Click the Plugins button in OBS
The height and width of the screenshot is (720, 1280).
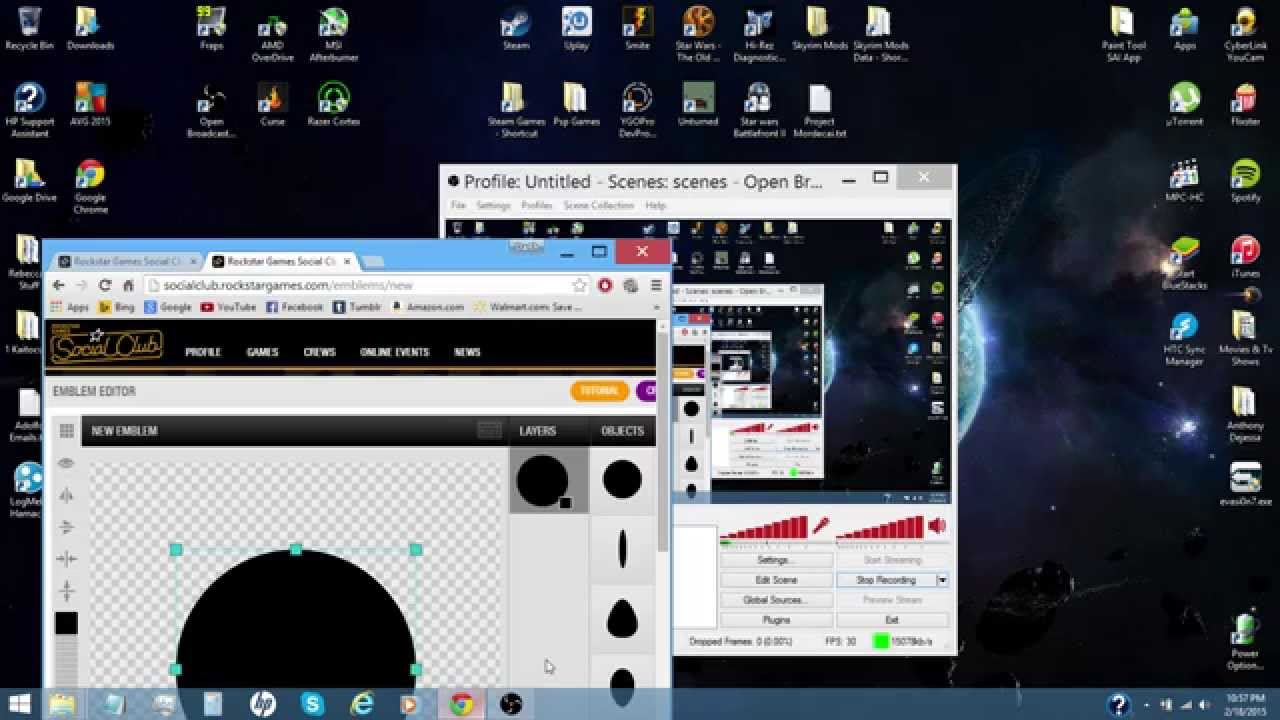[776, 620]
